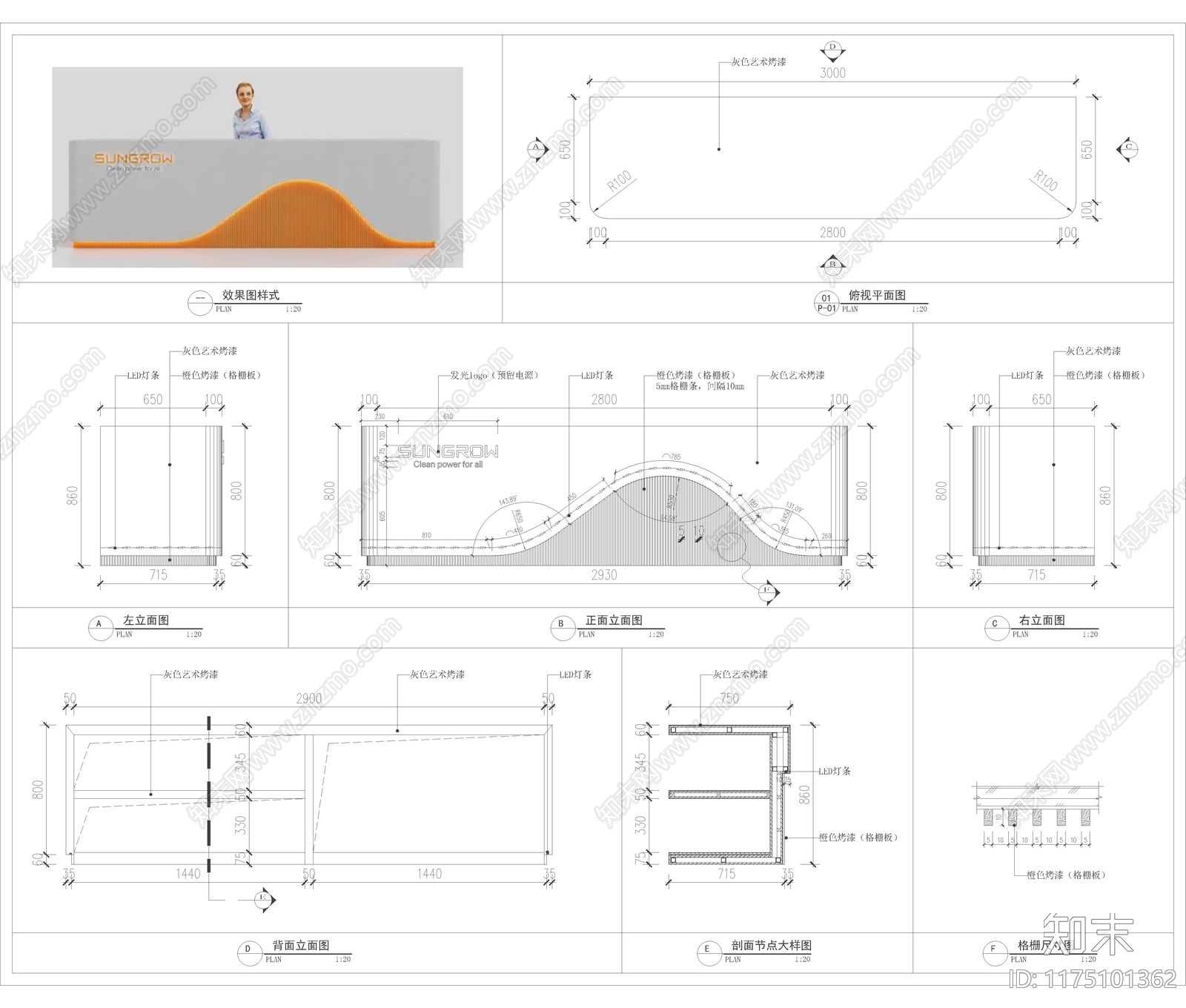Select the 剖面节点大样图 view title
This screenshot has width=1186, height=1008.
point(771,946)
